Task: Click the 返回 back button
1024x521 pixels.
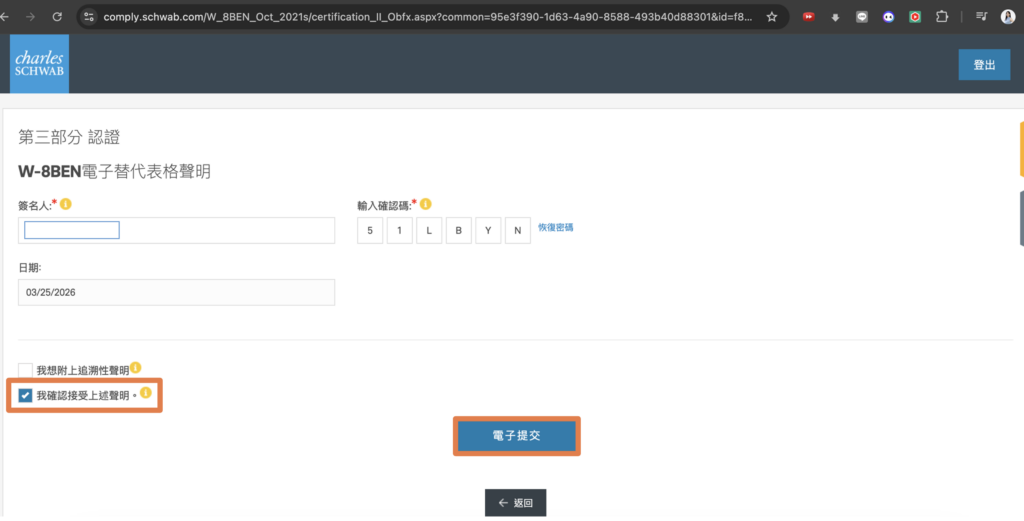Action: [515, 503]
